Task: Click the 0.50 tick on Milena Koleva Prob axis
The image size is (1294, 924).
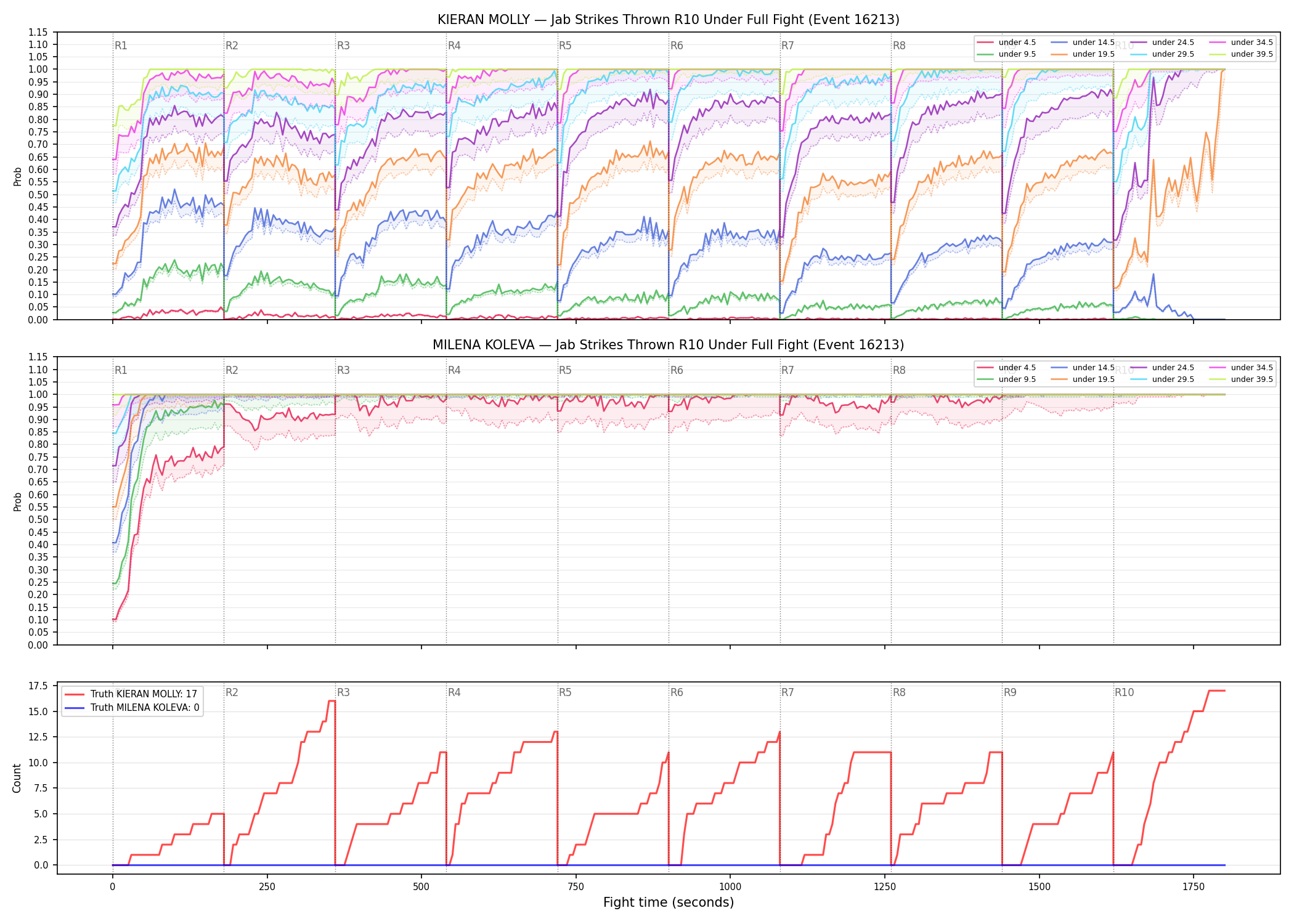Action: [x=38, y=520]
